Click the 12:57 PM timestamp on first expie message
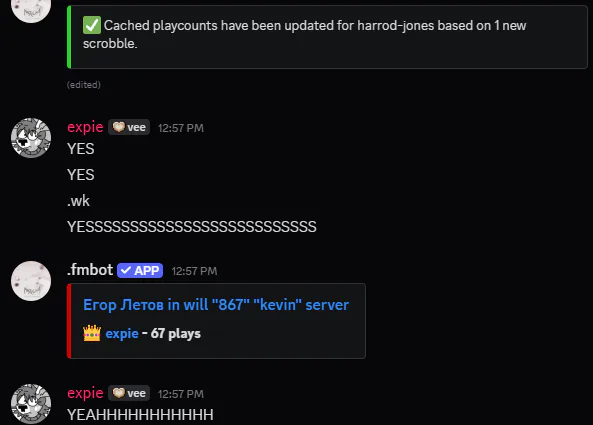Viewport: 593px width, 425px height. pyautogui.click(x=181, y=128)
